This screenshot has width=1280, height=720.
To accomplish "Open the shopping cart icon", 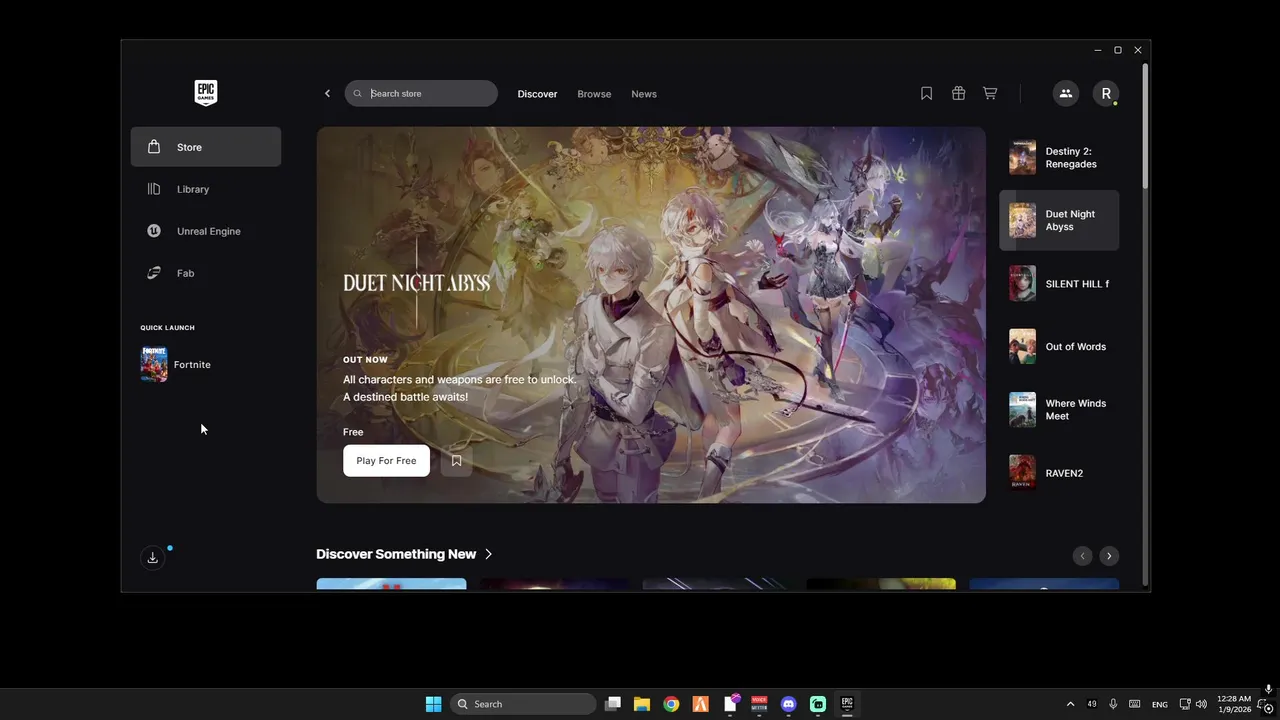I will [990, 93].
